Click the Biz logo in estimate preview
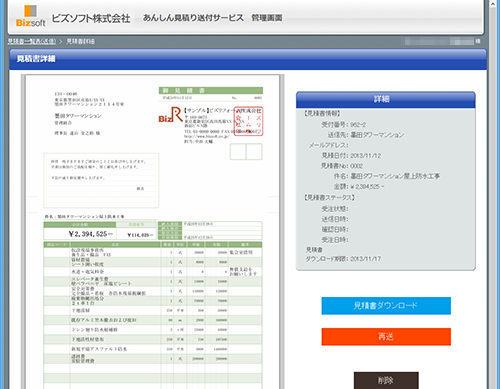 coord(170,115)
